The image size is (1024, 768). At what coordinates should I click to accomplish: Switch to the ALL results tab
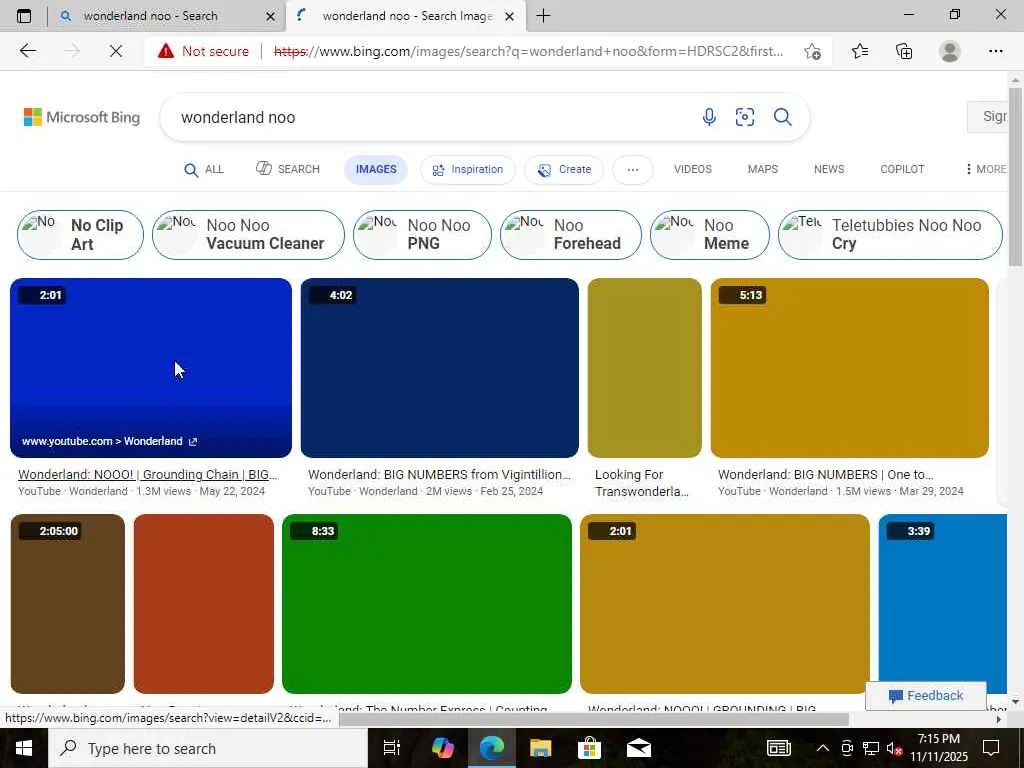pos(204,169)
